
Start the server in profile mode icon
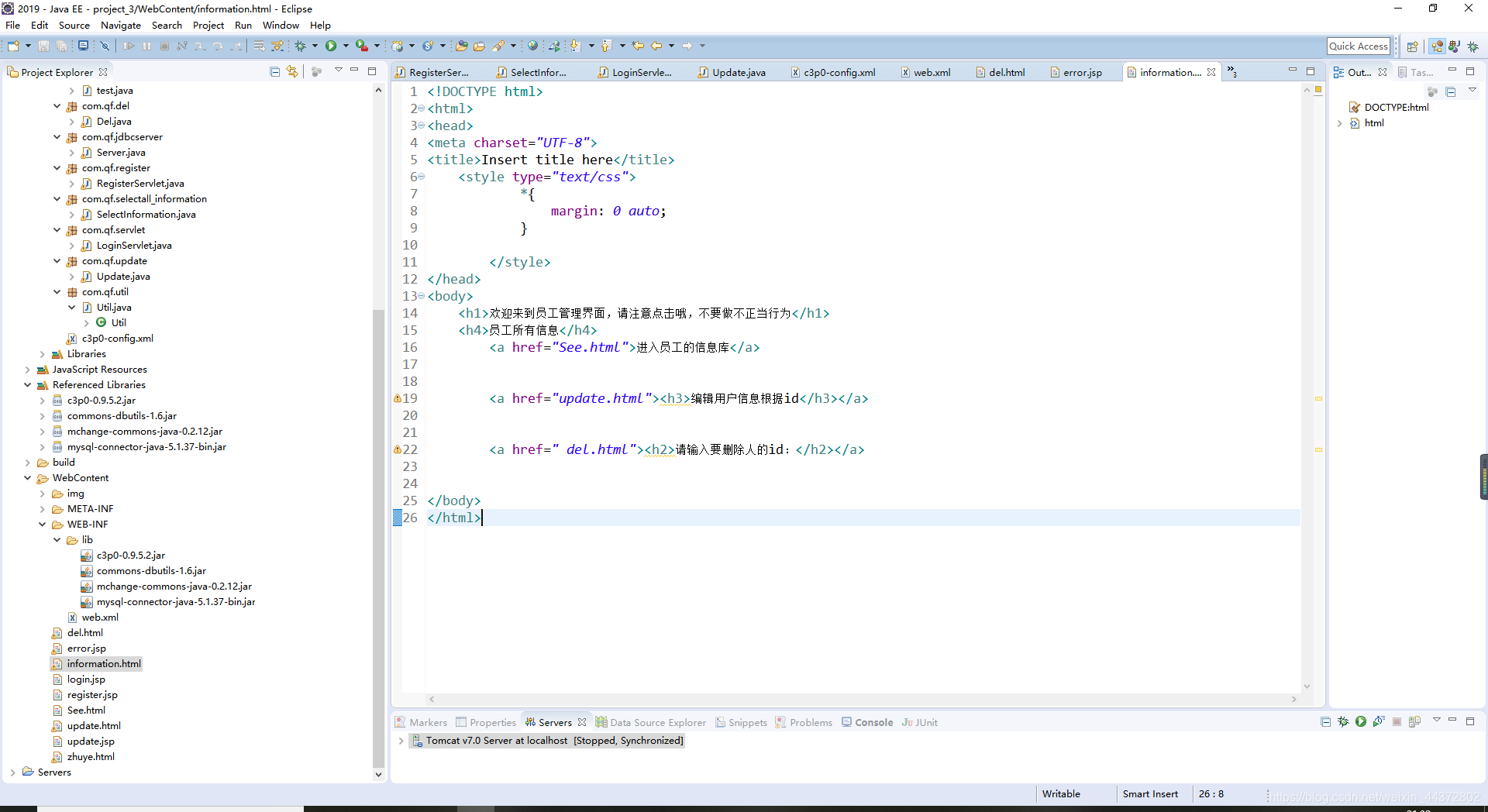(x=1379, y=722)
